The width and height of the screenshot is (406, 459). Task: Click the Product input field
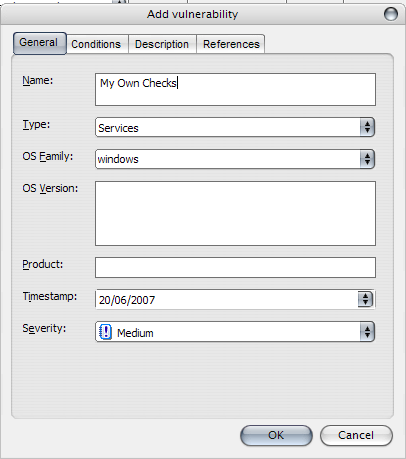pos(235,267)
